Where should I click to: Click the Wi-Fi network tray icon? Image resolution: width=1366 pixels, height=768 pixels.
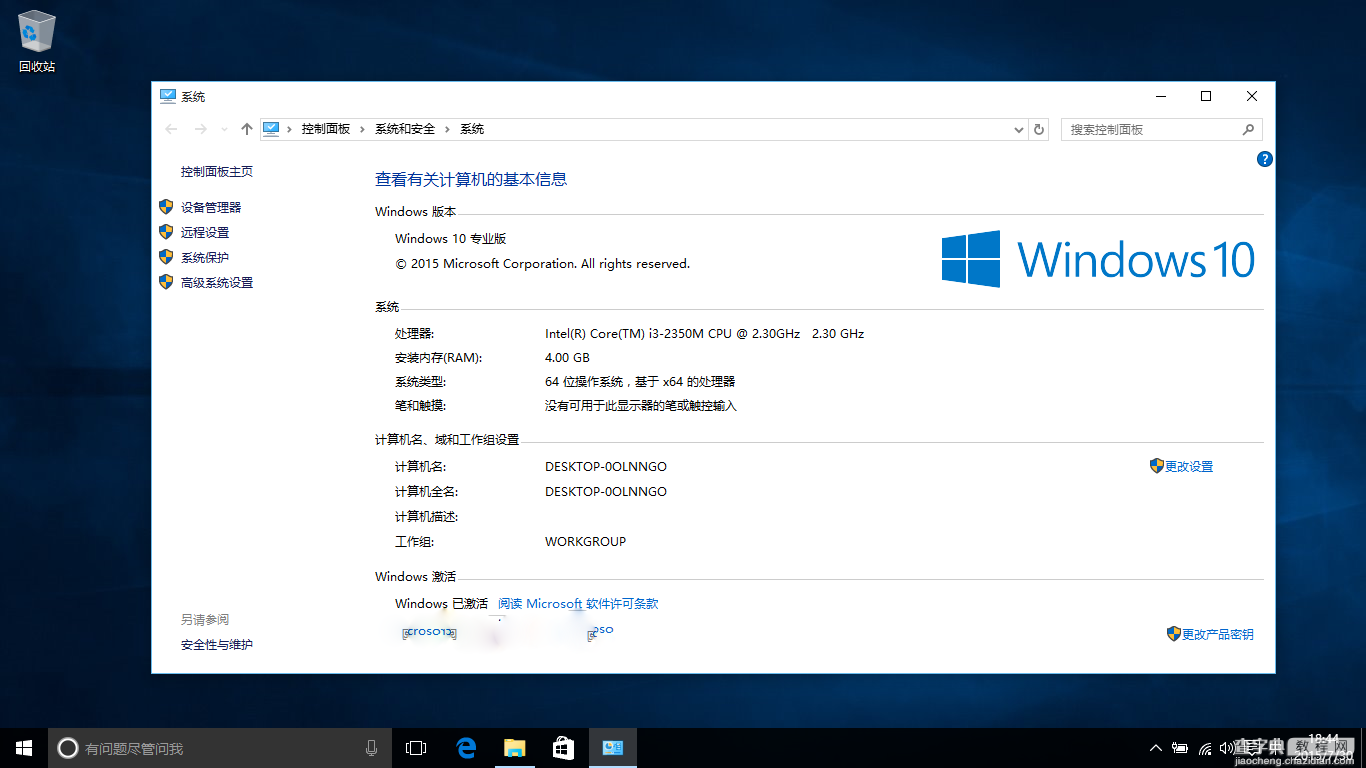point(1205,748)
